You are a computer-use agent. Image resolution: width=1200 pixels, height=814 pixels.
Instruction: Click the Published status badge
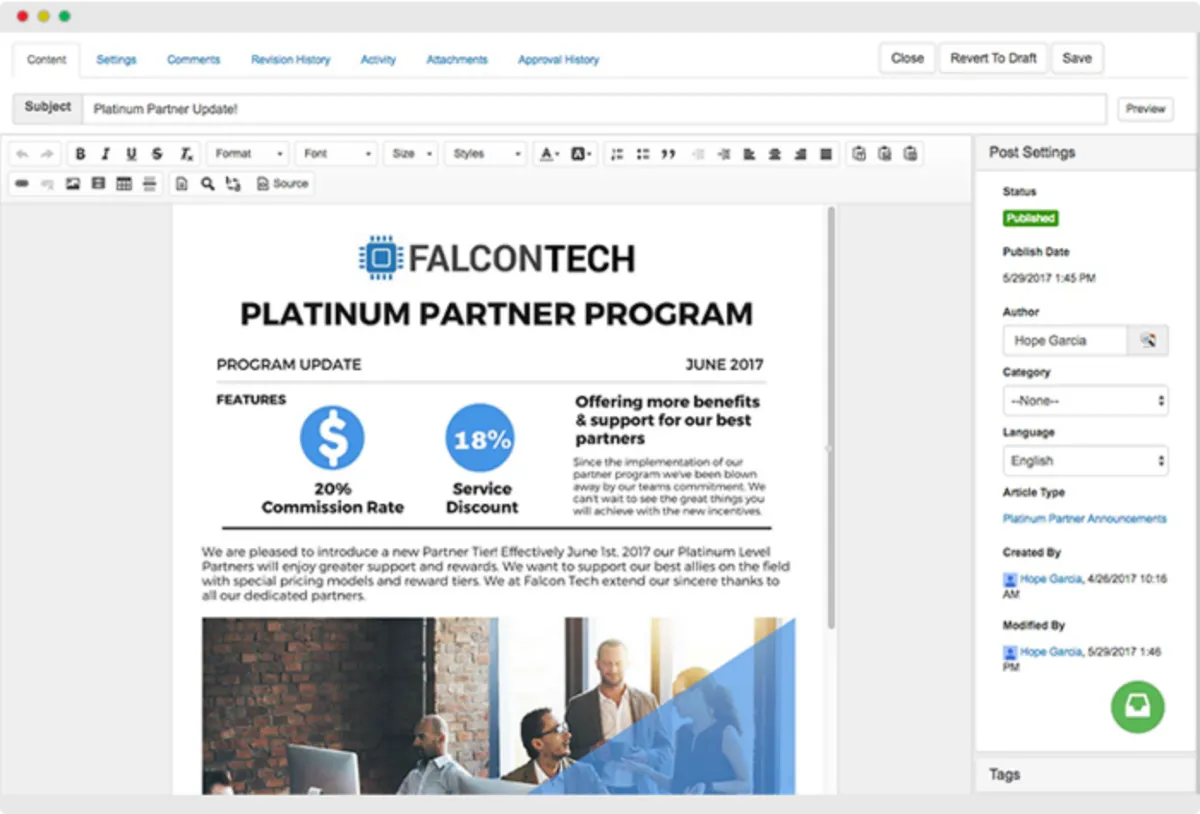[x=1030, y=218]
